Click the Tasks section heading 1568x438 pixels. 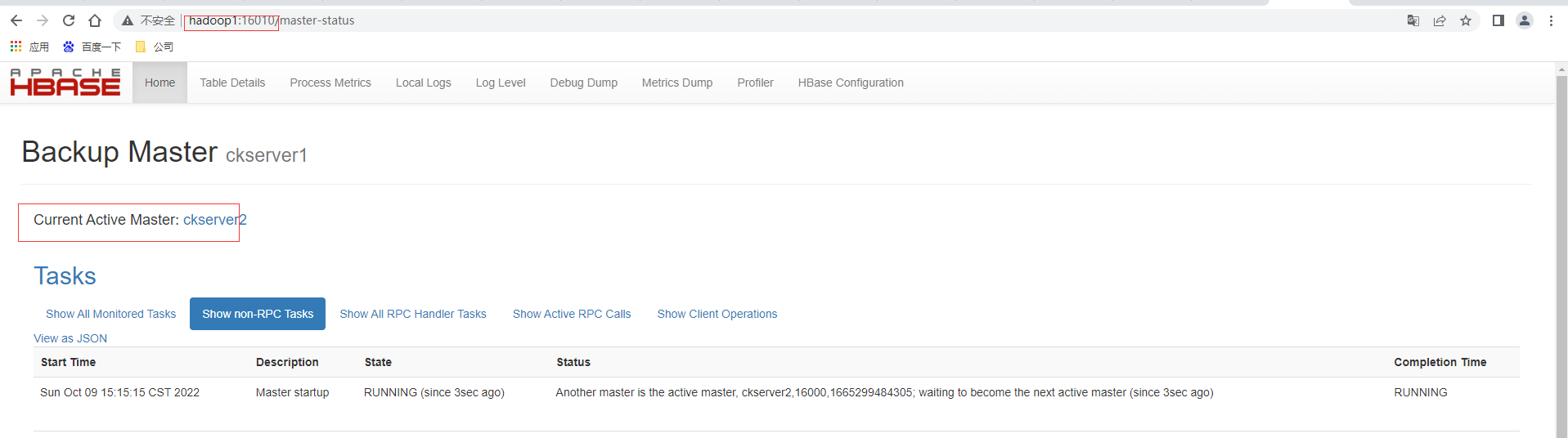coord(65,276)
